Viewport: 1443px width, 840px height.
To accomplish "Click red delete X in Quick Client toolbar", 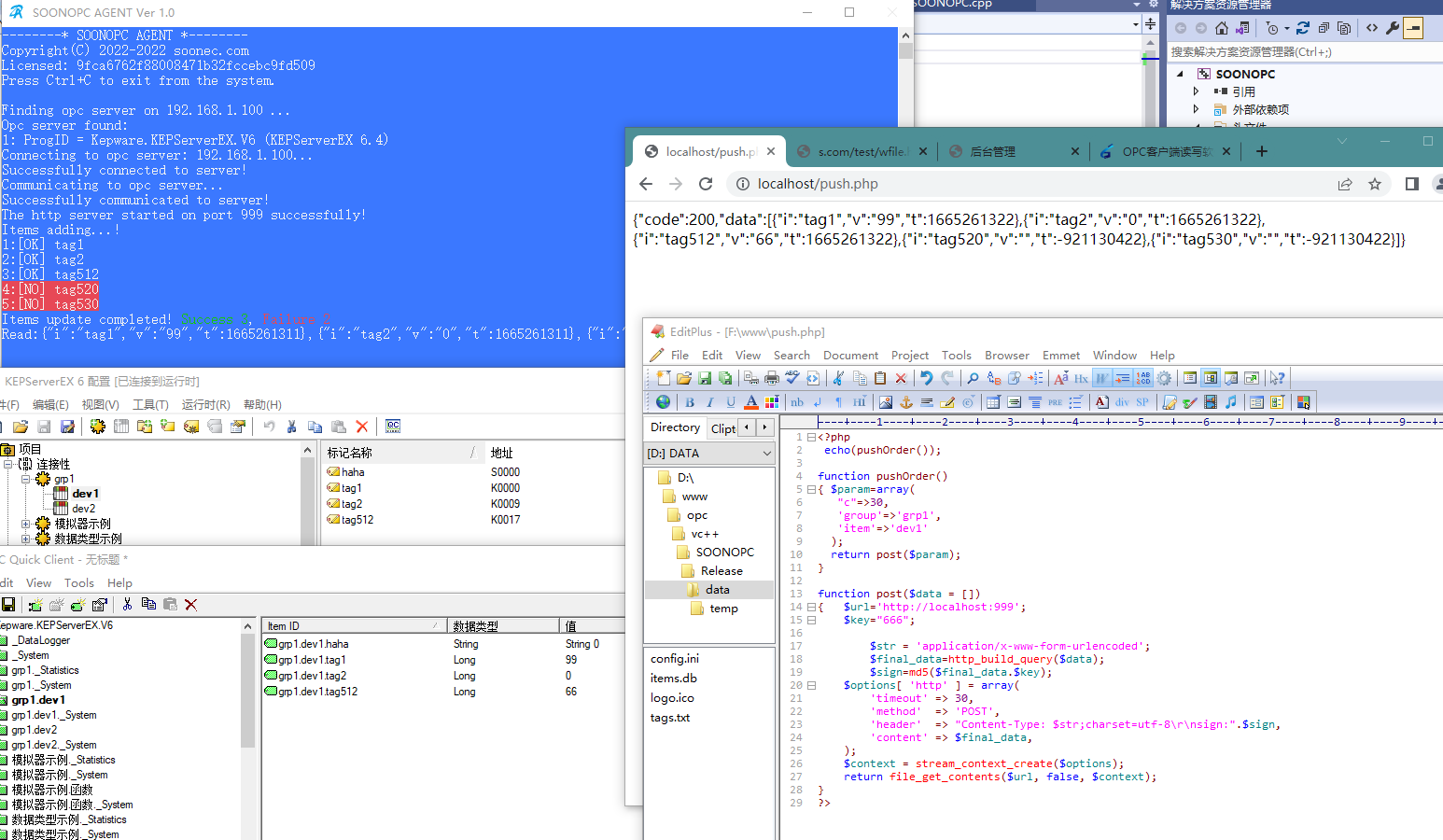I will coord(191,605).
